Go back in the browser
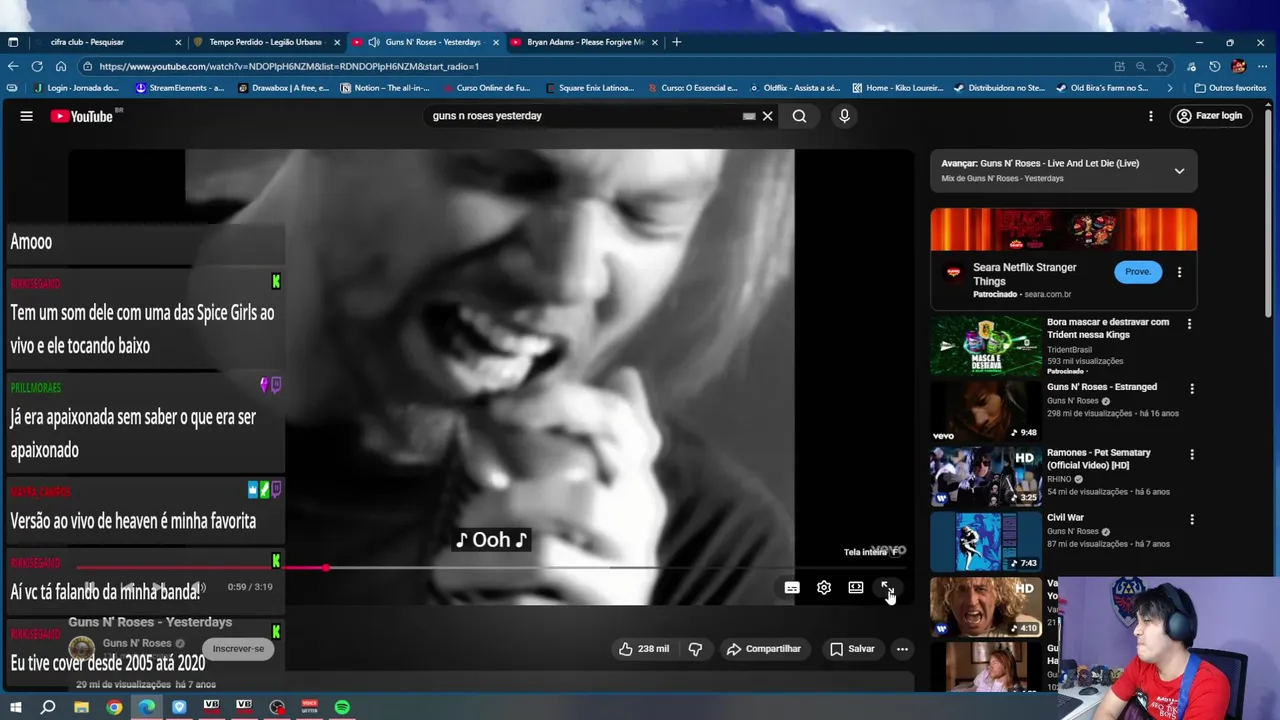1280x720 pixels. [13, 66]
